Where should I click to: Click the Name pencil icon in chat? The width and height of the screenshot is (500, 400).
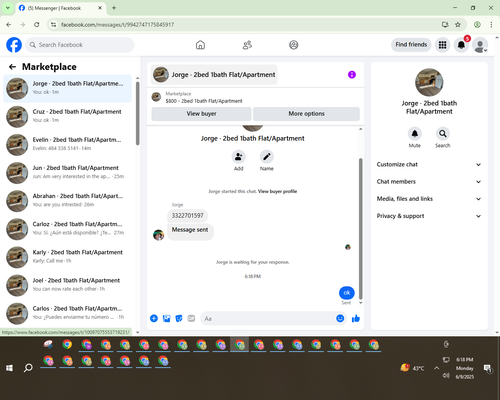[x=267, y=156]
